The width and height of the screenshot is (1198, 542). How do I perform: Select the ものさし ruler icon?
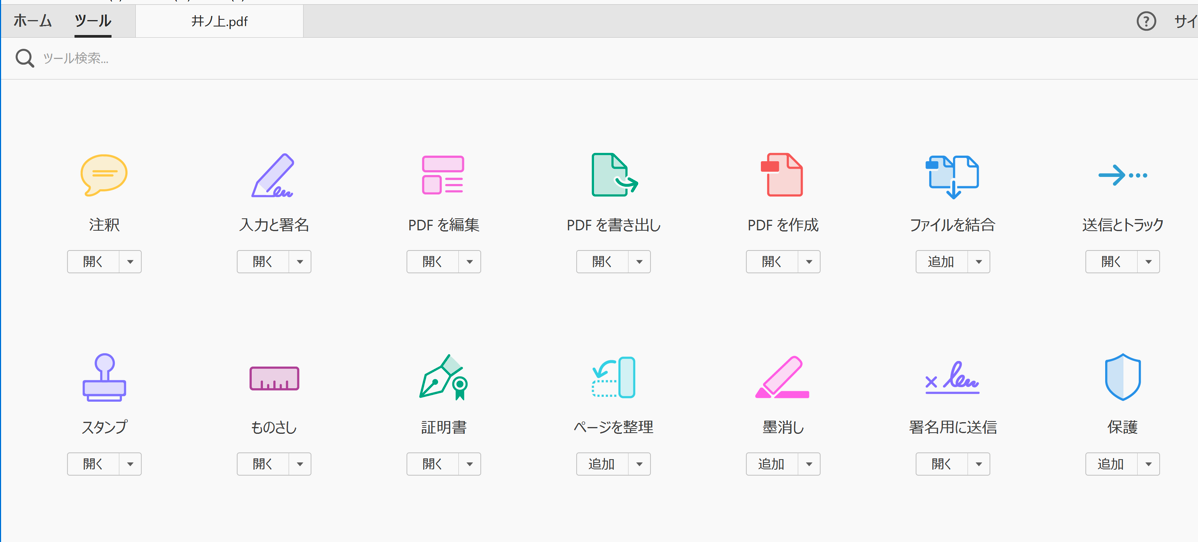274,378
